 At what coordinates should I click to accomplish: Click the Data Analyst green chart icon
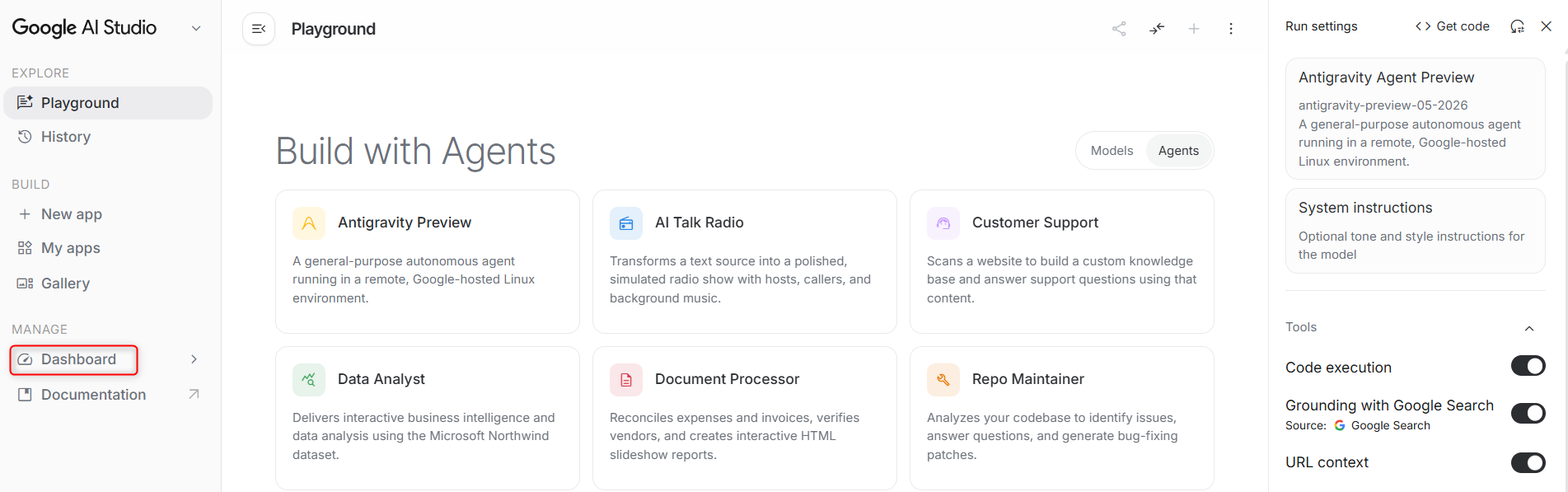[309, 380]
